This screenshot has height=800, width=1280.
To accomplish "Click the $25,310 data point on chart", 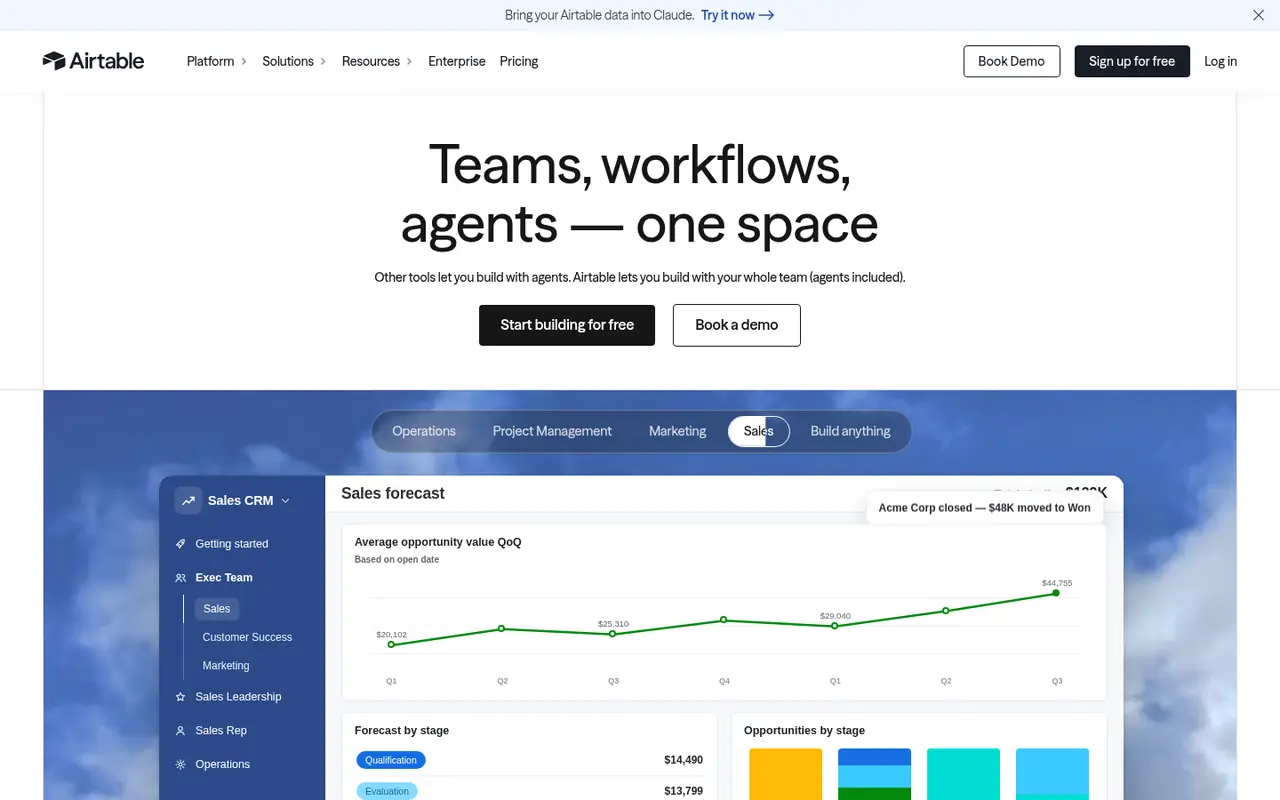I will 613,634.
